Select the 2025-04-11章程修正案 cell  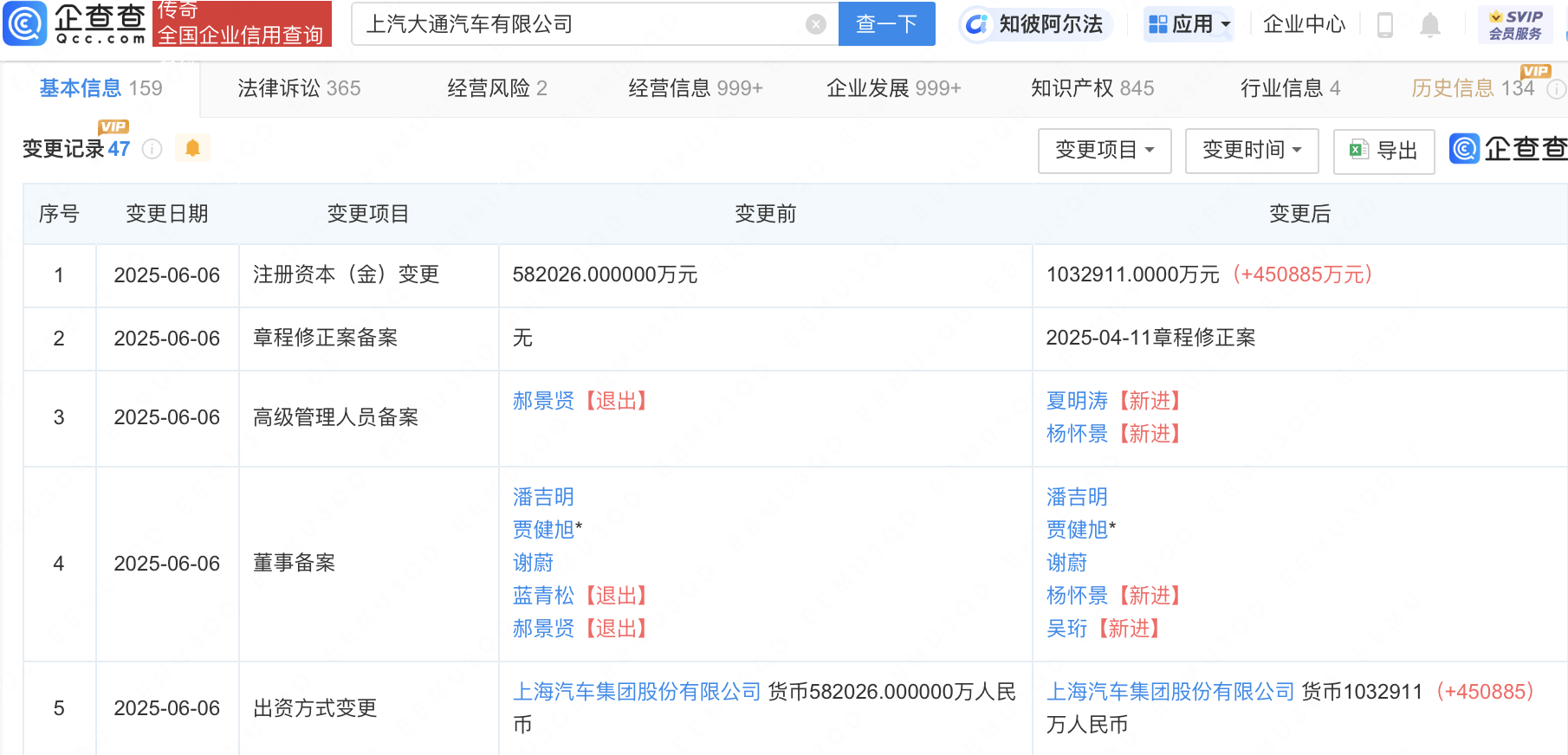[1299, 339]
